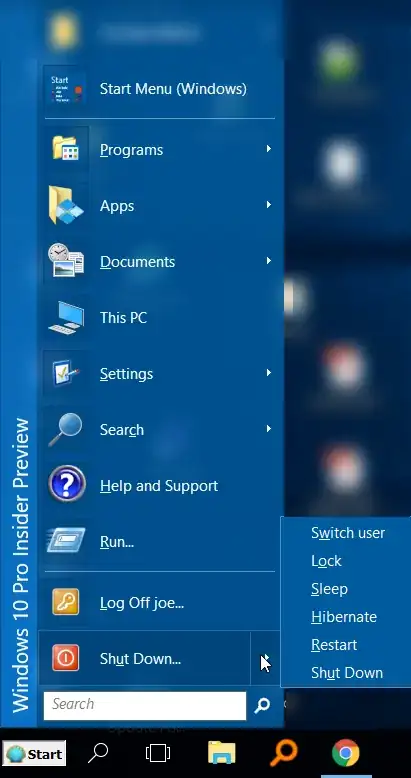Click the Programs folder icon
411x778 pixels.
click(x=66, y=148)
